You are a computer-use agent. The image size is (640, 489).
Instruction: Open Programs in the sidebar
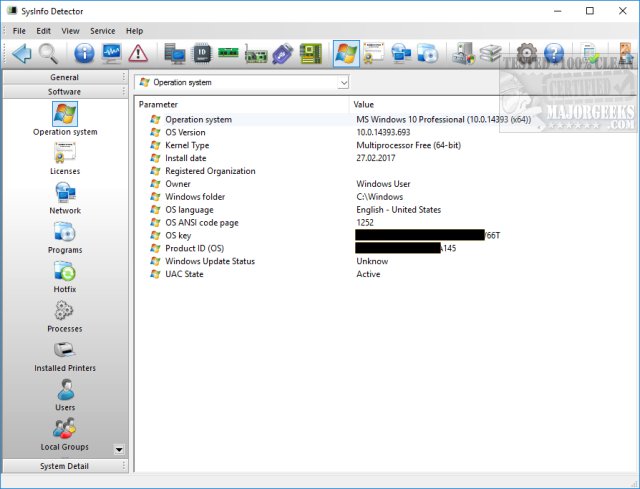click(x=65, y=238)
